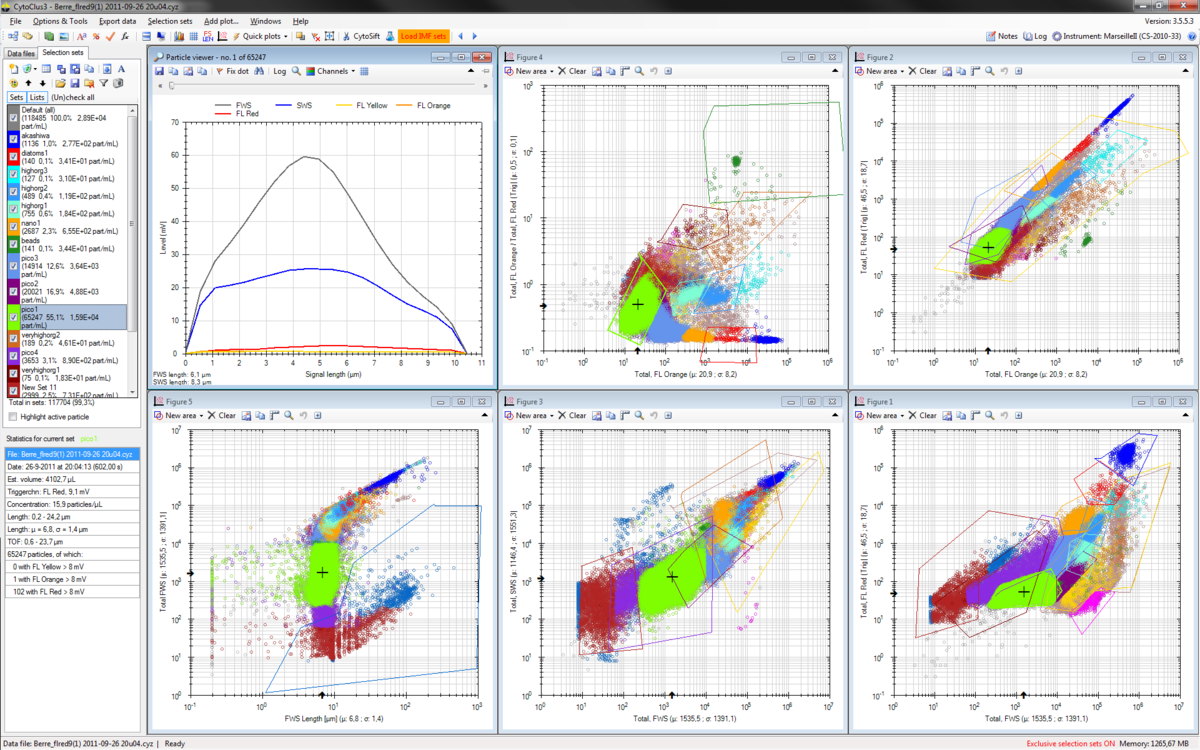Click grid icon after Channels in Particle viewer
The height and width of the screenshot is (750, 1200).
(364, 71)
